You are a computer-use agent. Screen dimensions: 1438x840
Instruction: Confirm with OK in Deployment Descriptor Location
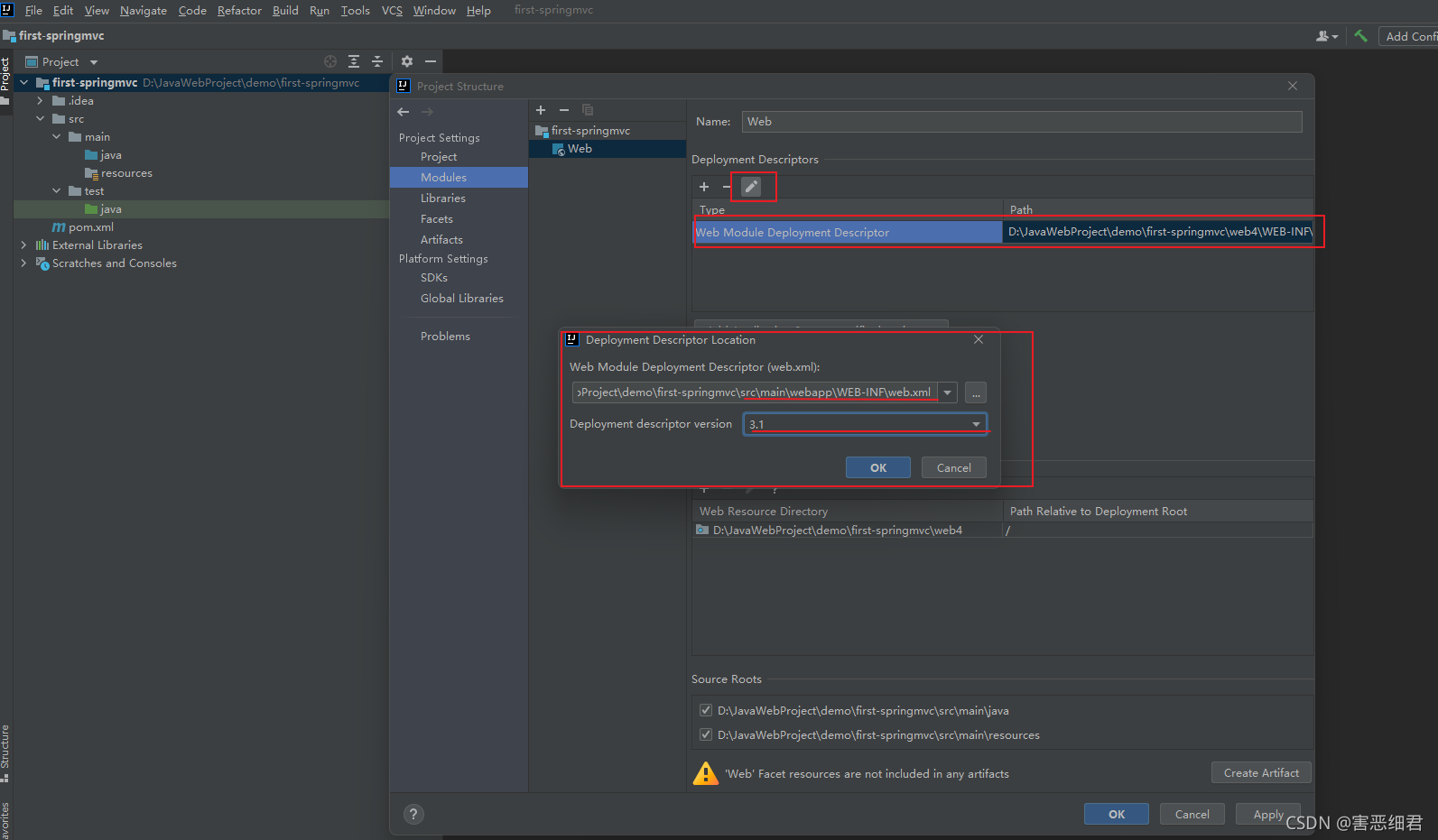point(878,467)
